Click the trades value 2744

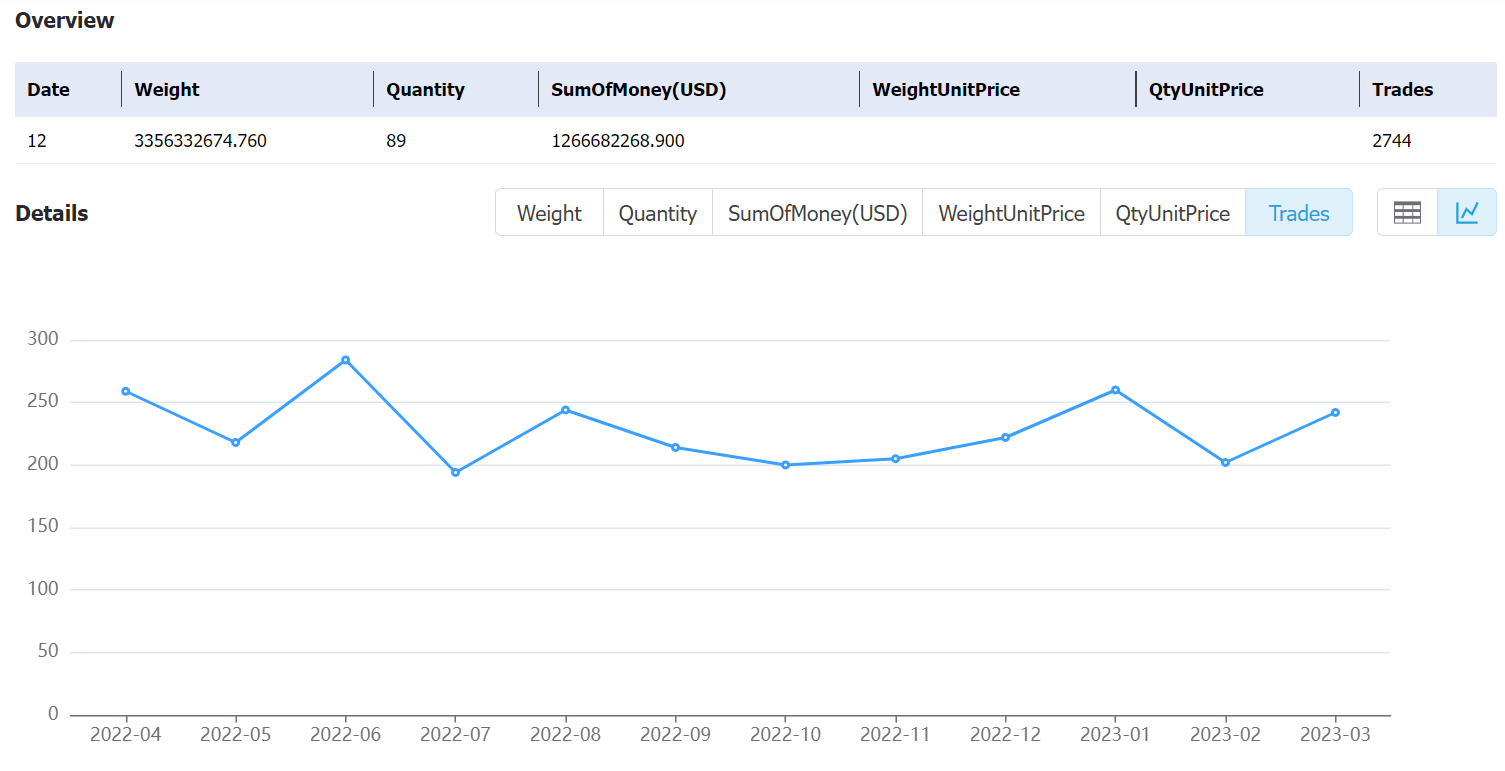point(1392,141)
